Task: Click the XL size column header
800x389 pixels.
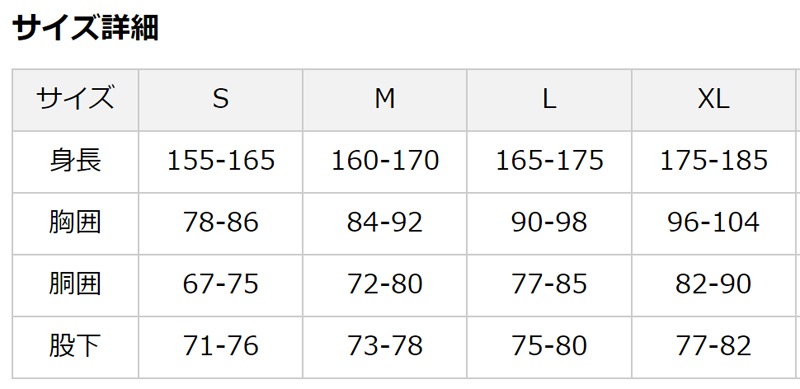Action: 714,100
